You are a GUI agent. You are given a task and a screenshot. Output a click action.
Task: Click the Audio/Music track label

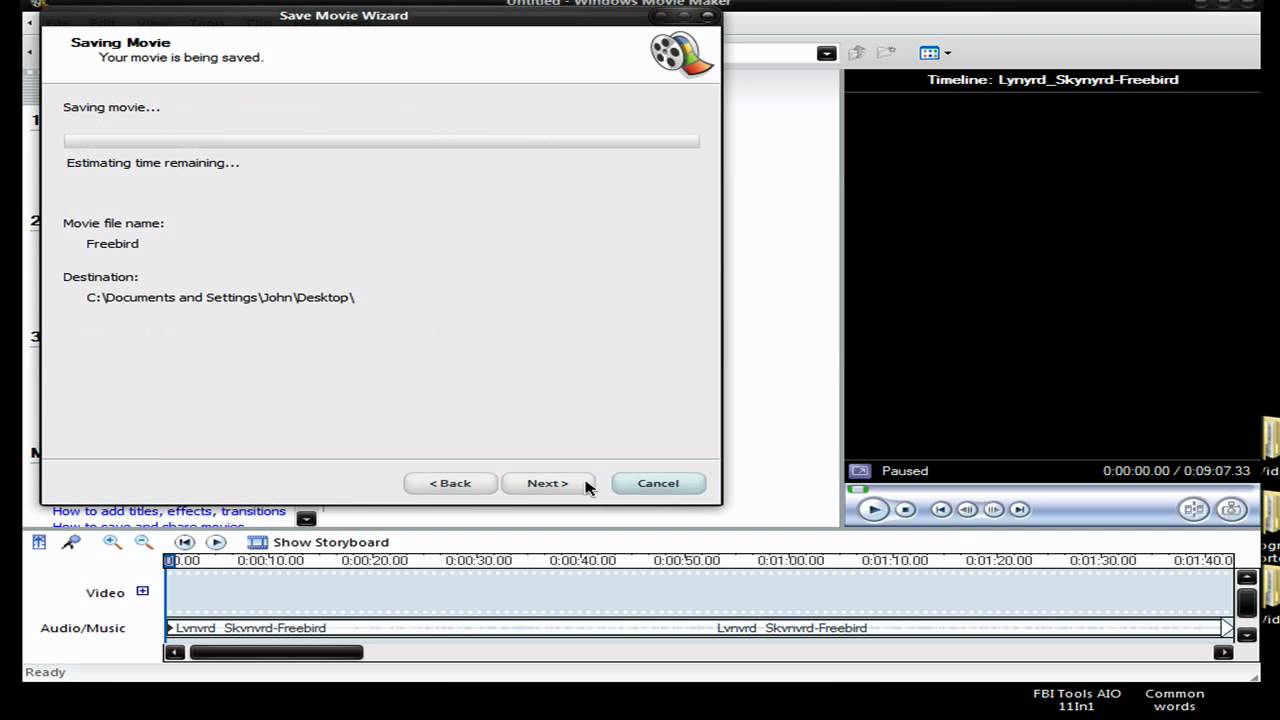[83, 628]
